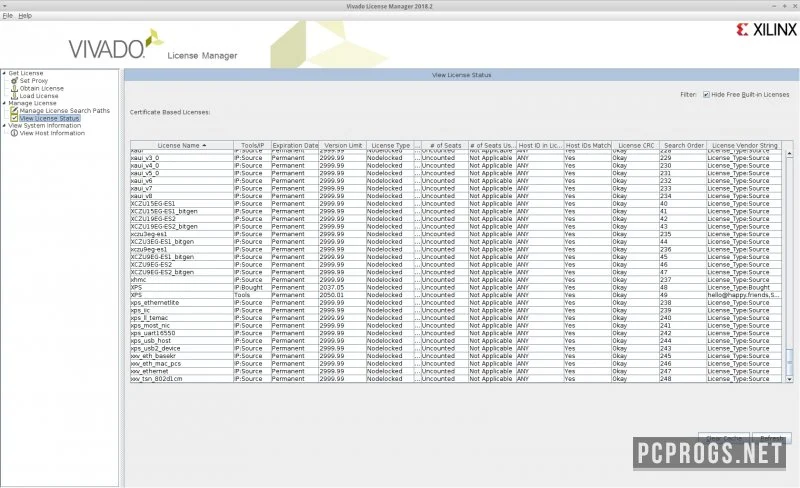Viewport: 800px width, 488px height.
Task: Select the xxv_eth_mac_pcs license row
Action: tap(456, 363)
